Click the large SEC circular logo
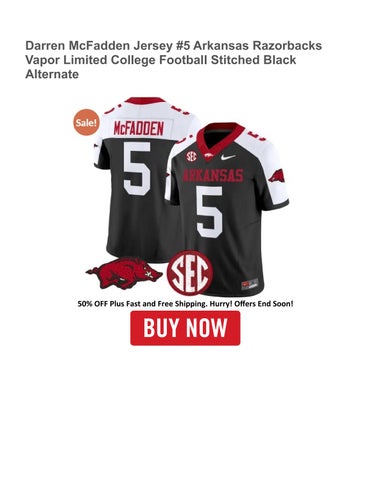The width and height of the screenshot is (371, 480). point(190,273)
